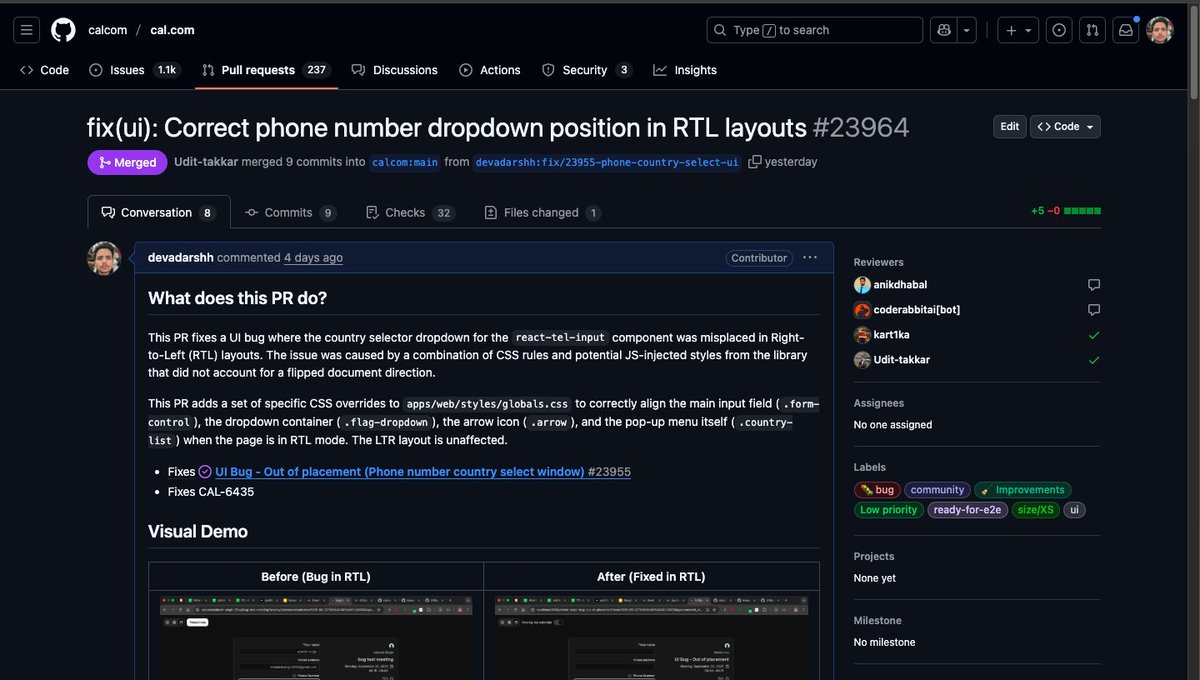Open notifications inbox
The height and width of the screenshot is (680, 1200).
pyautogui.click(x=1126, y=30)
